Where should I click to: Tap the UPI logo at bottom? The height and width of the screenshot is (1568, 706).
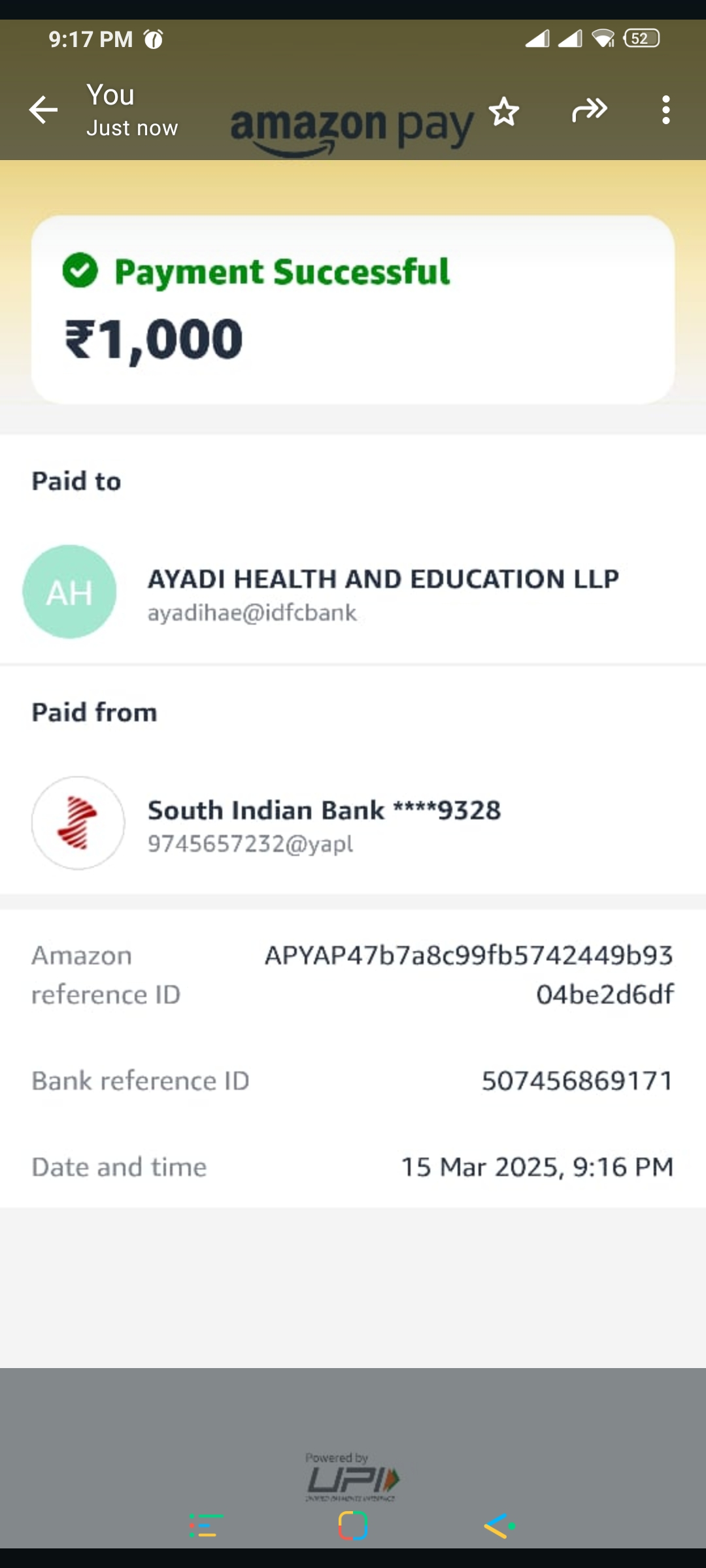(353, 1478)
